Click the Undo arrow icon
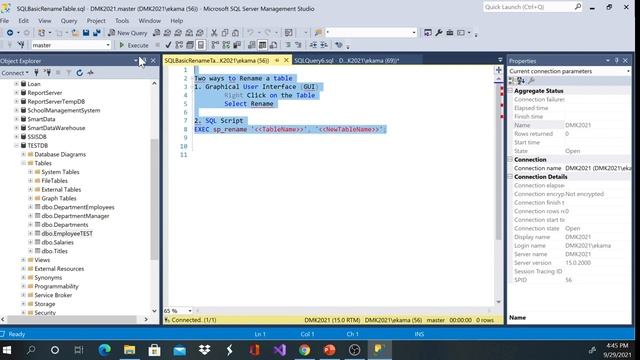Screen dimensions: 640x360 tap(250, 33)
